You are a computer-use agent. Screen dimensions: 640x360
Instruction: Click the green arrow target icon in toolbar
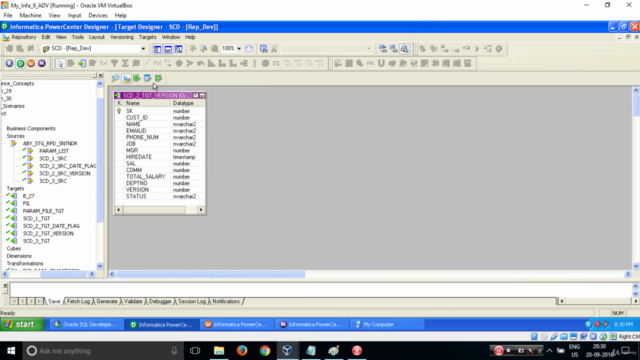point(82,63)
